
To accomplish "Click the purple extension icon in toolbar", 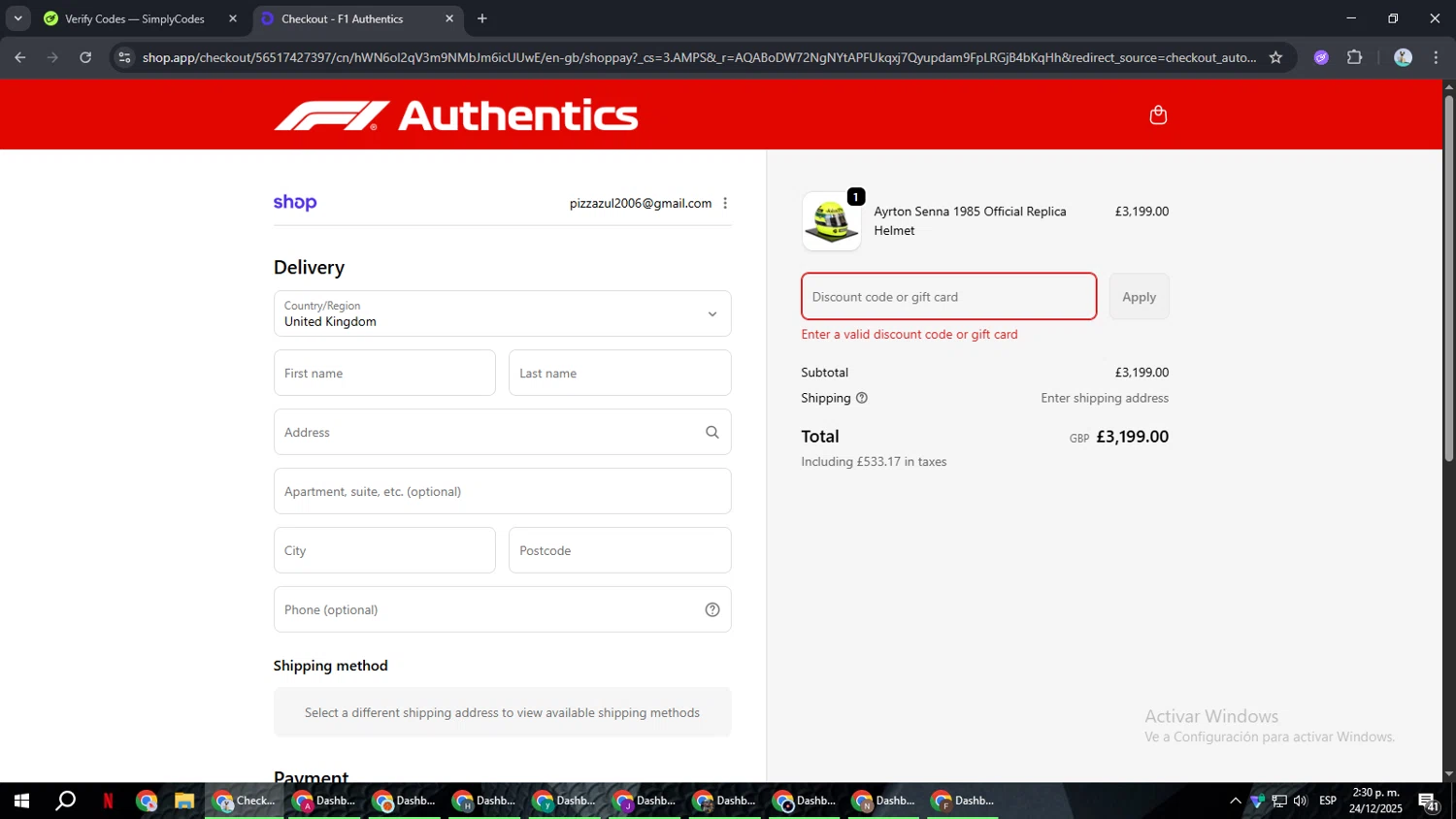I will (1321, 57).
